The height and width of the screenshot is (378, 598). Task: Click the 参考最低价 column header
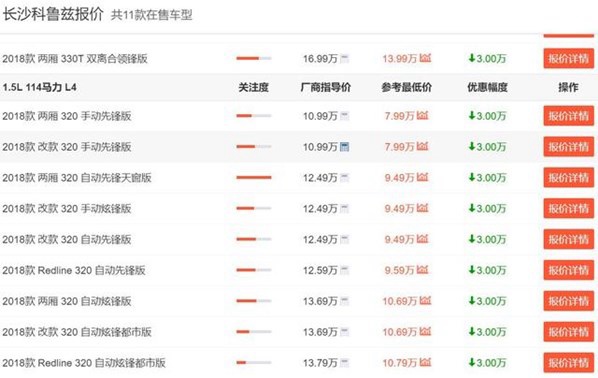point(407,87)
